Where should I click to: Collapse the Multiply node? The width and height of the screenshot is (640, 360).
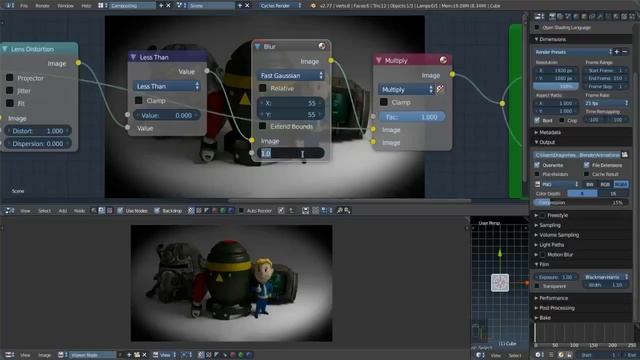click(x=379, y=60)
